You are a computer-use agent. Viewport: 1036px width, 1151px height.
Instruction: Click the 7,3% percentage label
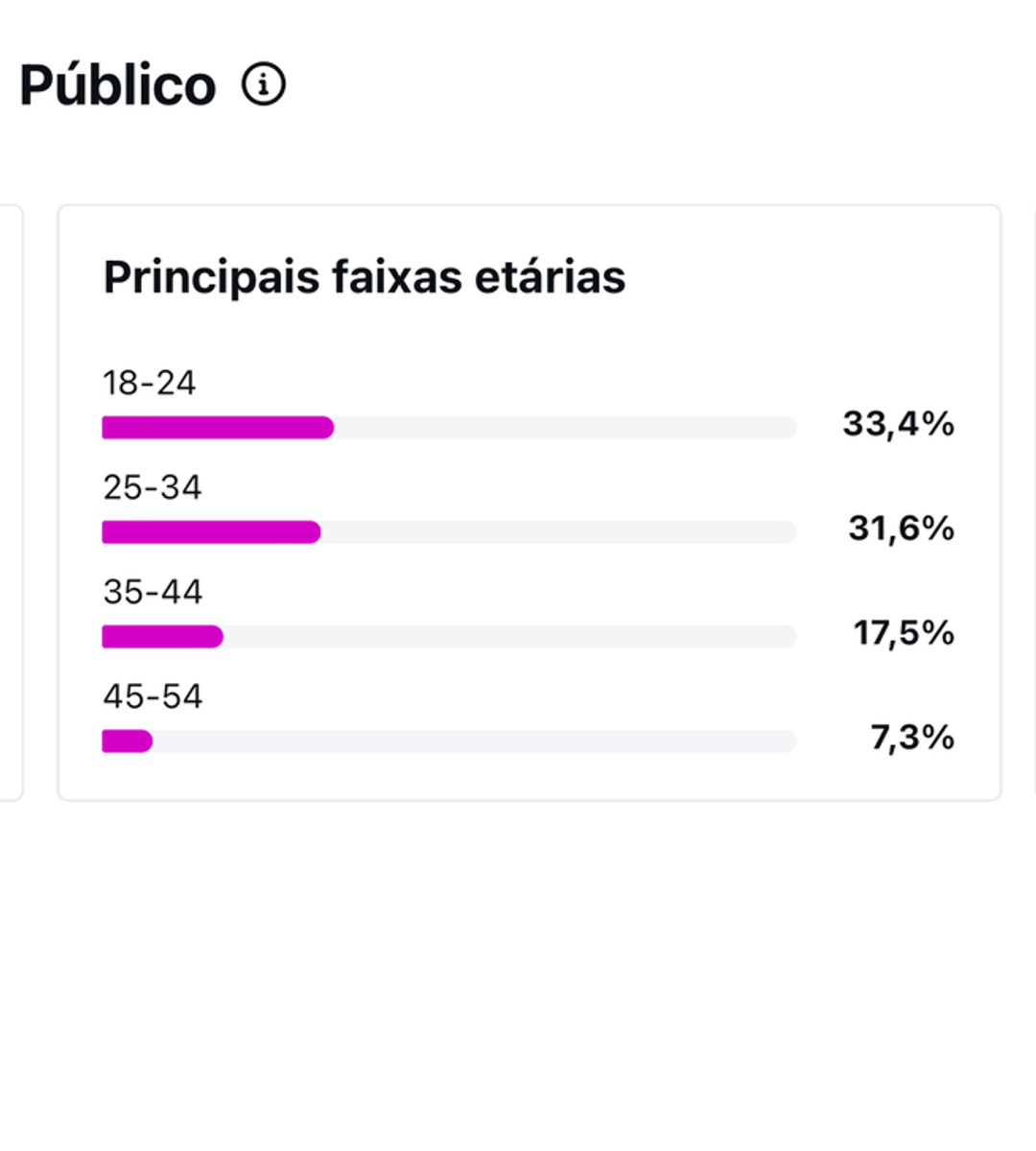(x=910, y=739)
